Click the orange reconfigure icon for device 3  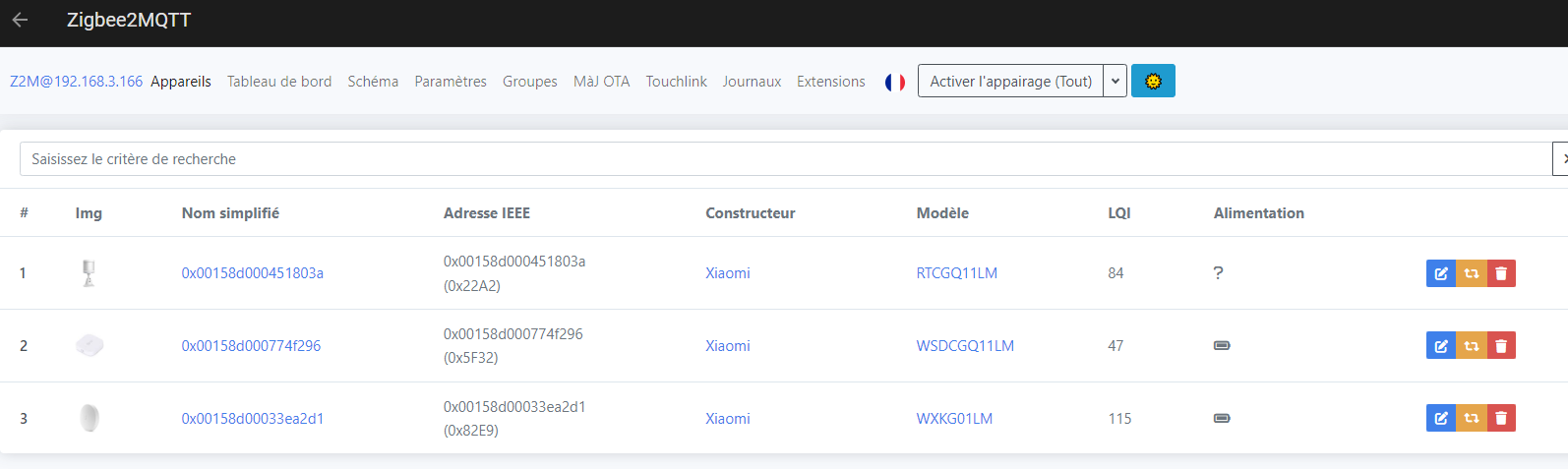pos(1471,419)
